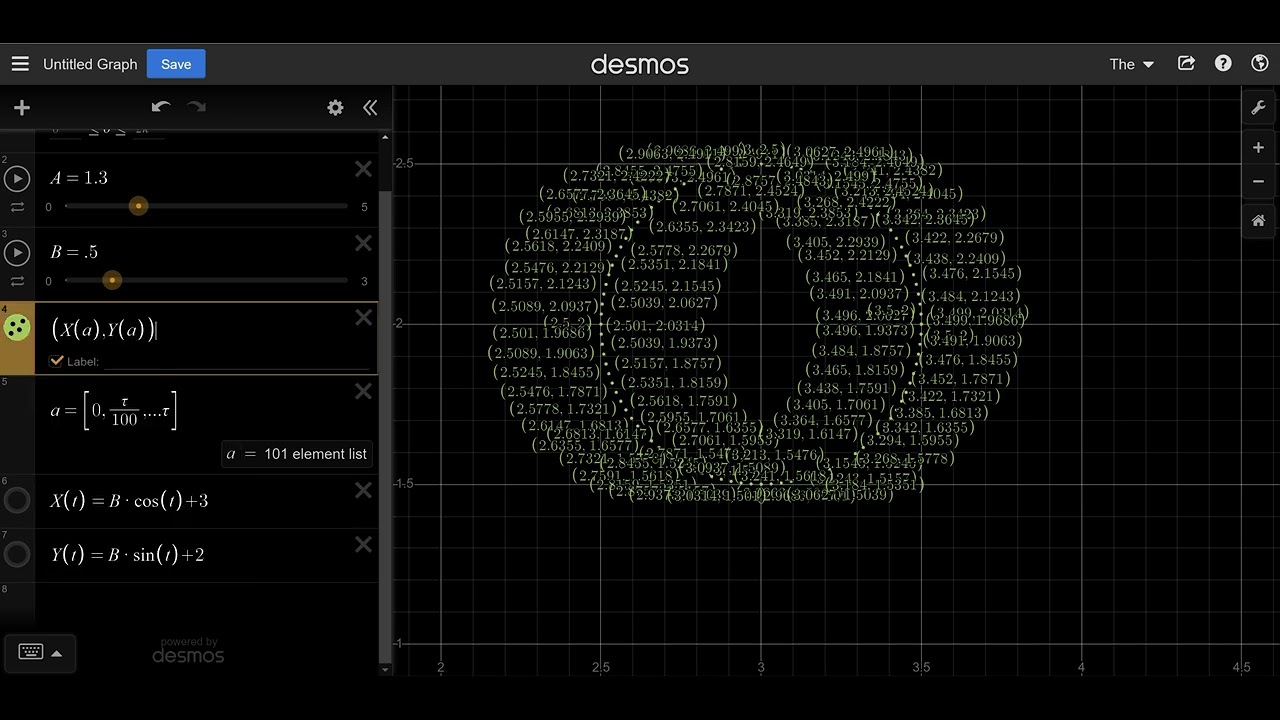1280x720 pixels.
Task: Play the A slider animation
Action: pyautogui.click(x=17, y=179)
